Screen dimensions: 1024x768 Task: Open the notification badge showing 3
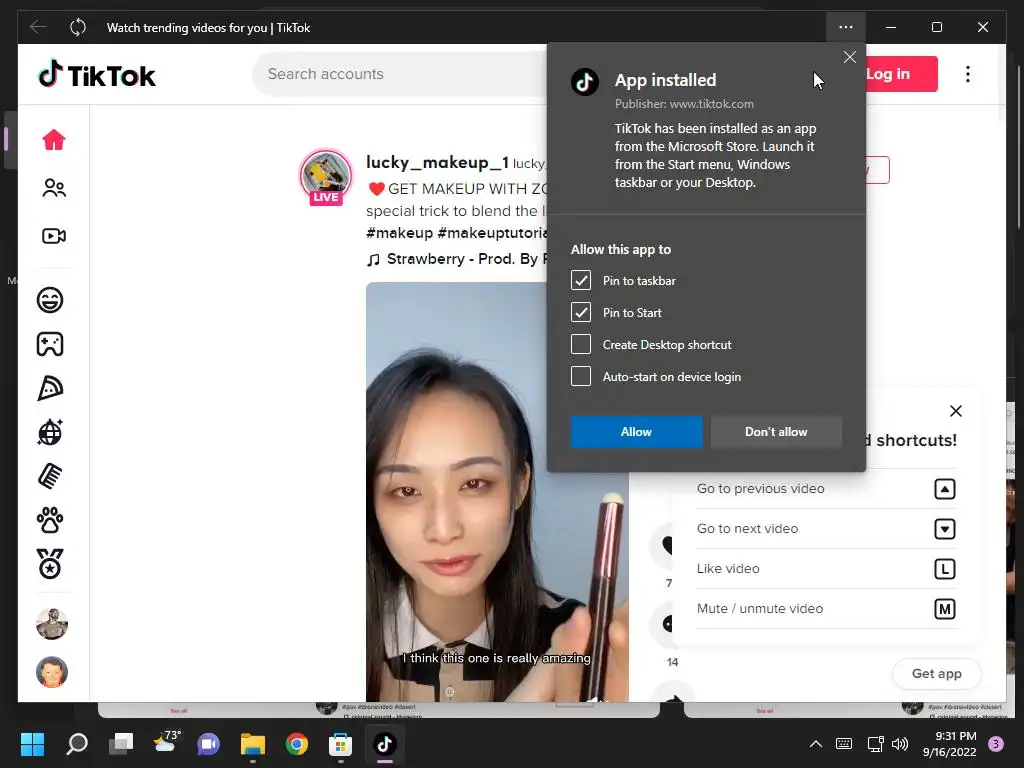coord(996,743)
